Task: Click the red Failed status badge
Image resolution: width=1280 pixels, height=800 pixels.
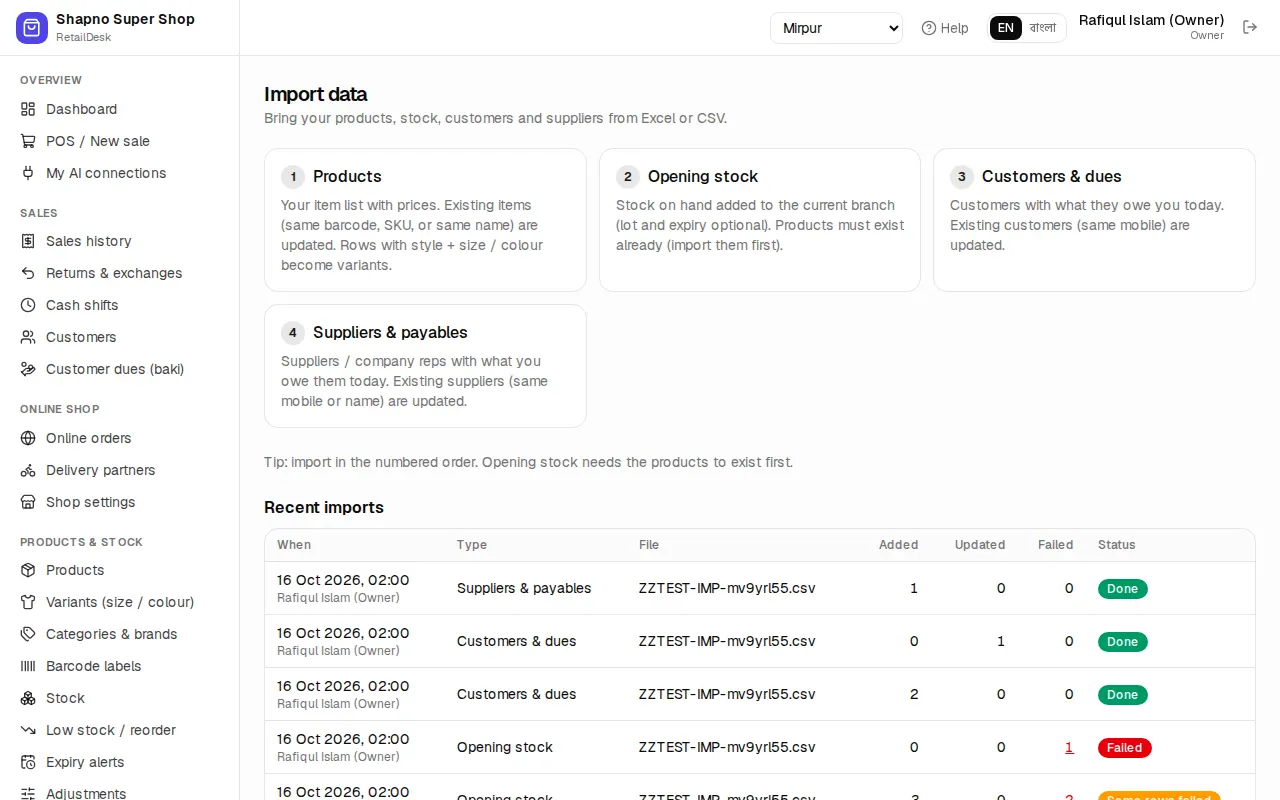Action: point(1124,748)
